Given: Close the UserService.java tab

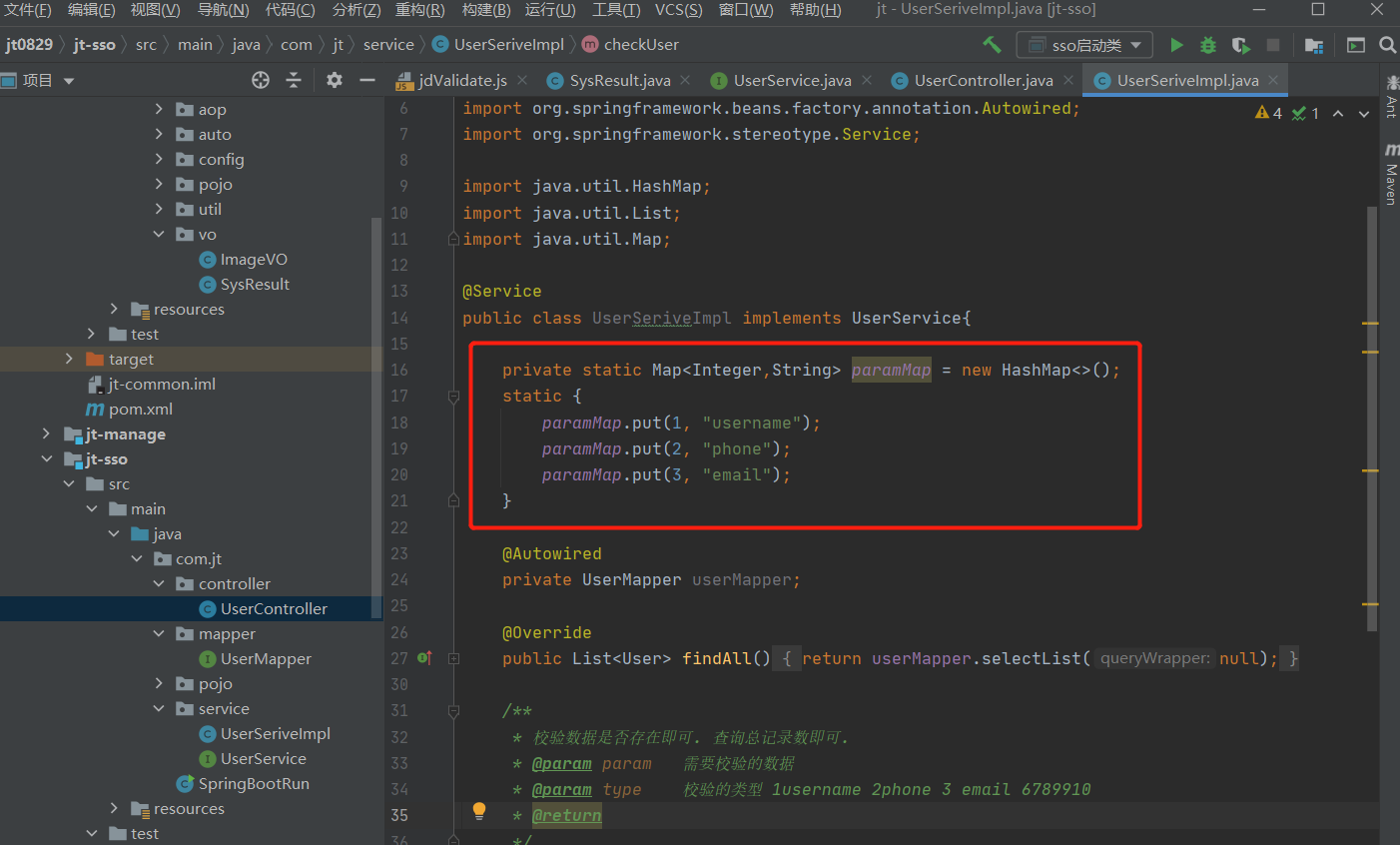Looking at the screenshot, I should 867,80.
